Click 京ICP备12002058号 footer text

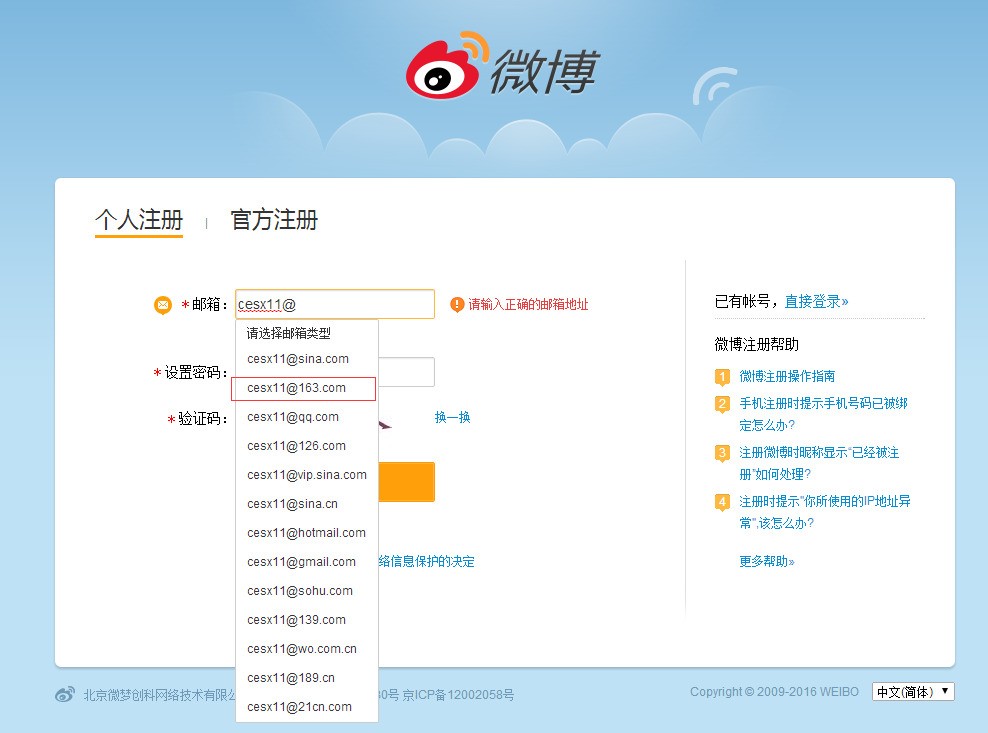tap(458, 695)
